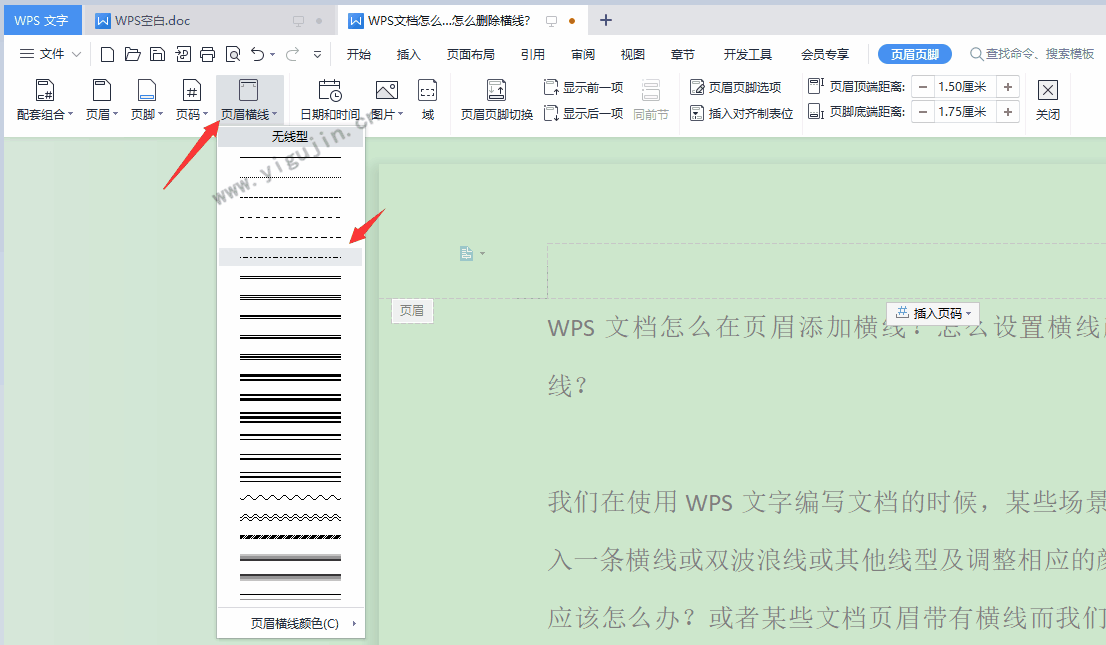Choose 无线型 no-line option
Viewport: 1106px width, 645px height.
point(291,137)
